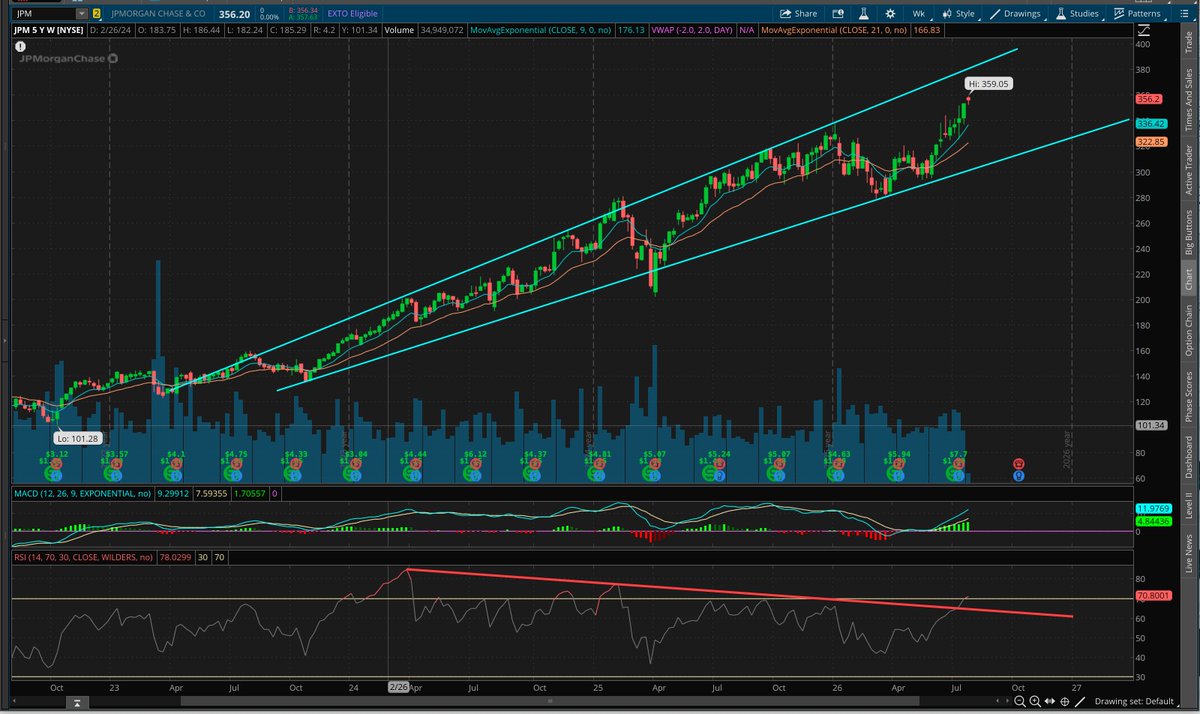Open the Style dropdown menu
This screenshot has height=714, width=1200.
tap(958, 14)
